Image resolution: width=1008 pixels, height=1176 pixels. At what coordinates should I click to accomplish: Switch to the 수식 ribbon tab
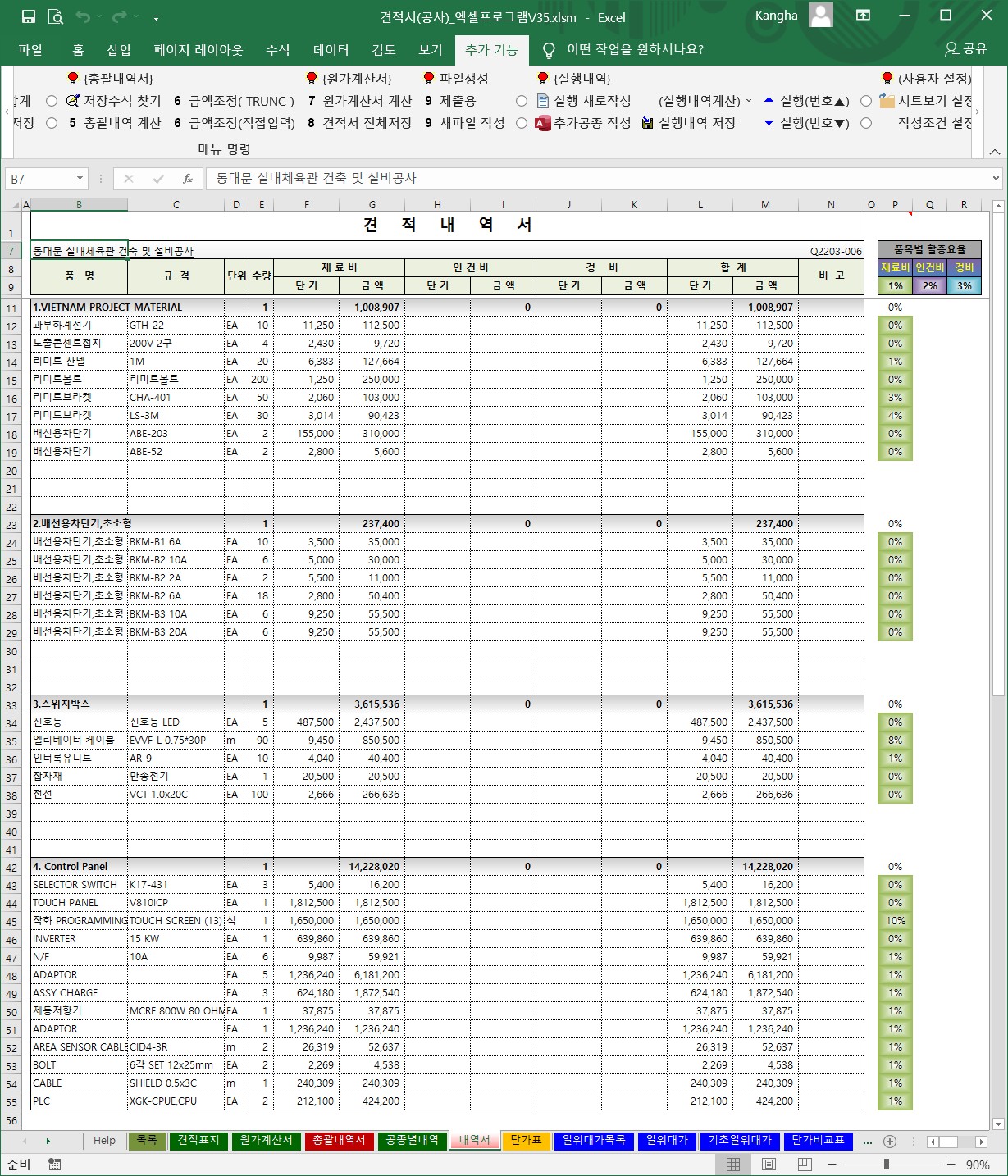click(278, 49)
